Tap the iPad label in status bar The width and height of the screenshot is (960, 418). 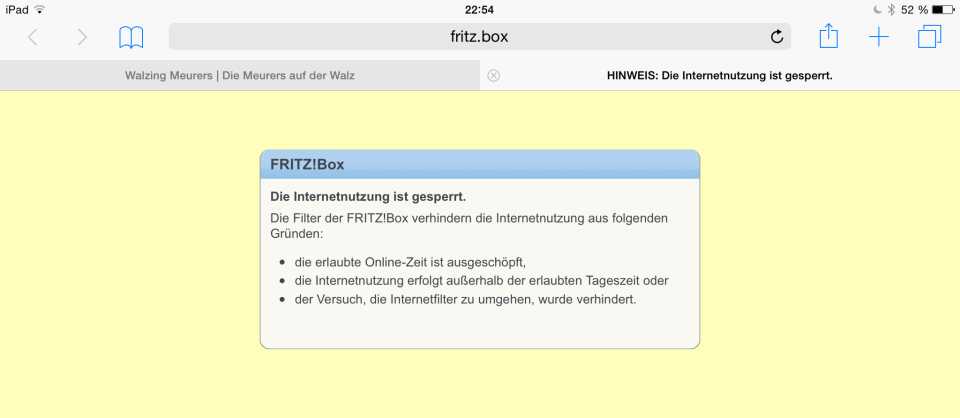[17, 9]
